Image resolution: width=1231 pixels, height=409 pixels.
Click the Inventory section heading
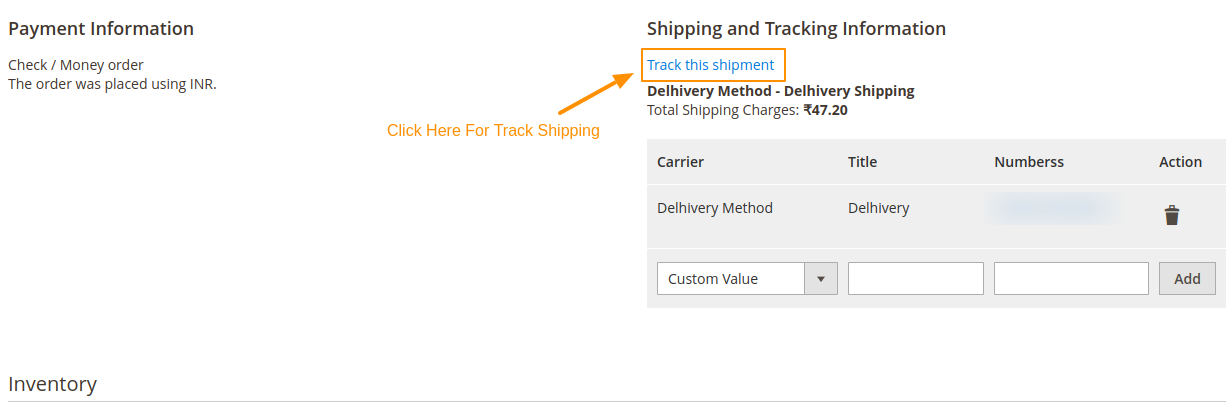52,384
